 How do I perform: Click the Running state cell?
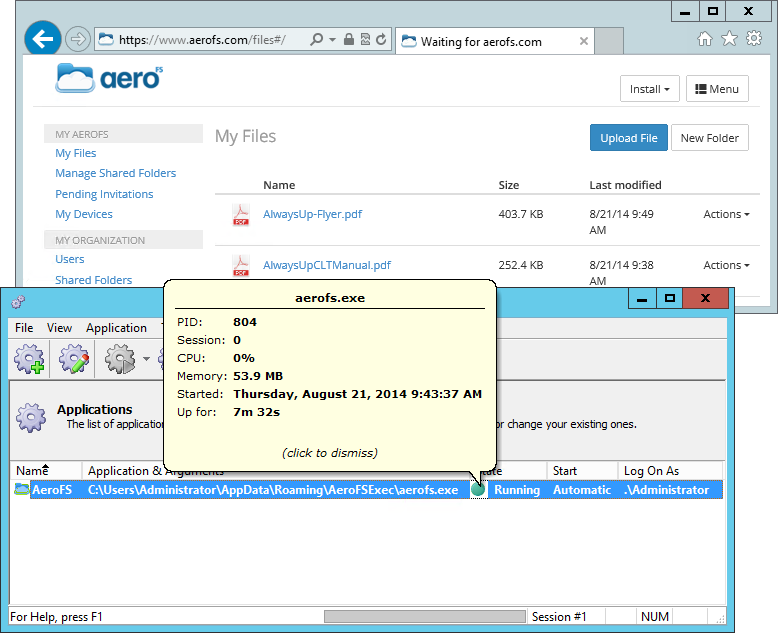pyautogui.click(x=517, y=490)
